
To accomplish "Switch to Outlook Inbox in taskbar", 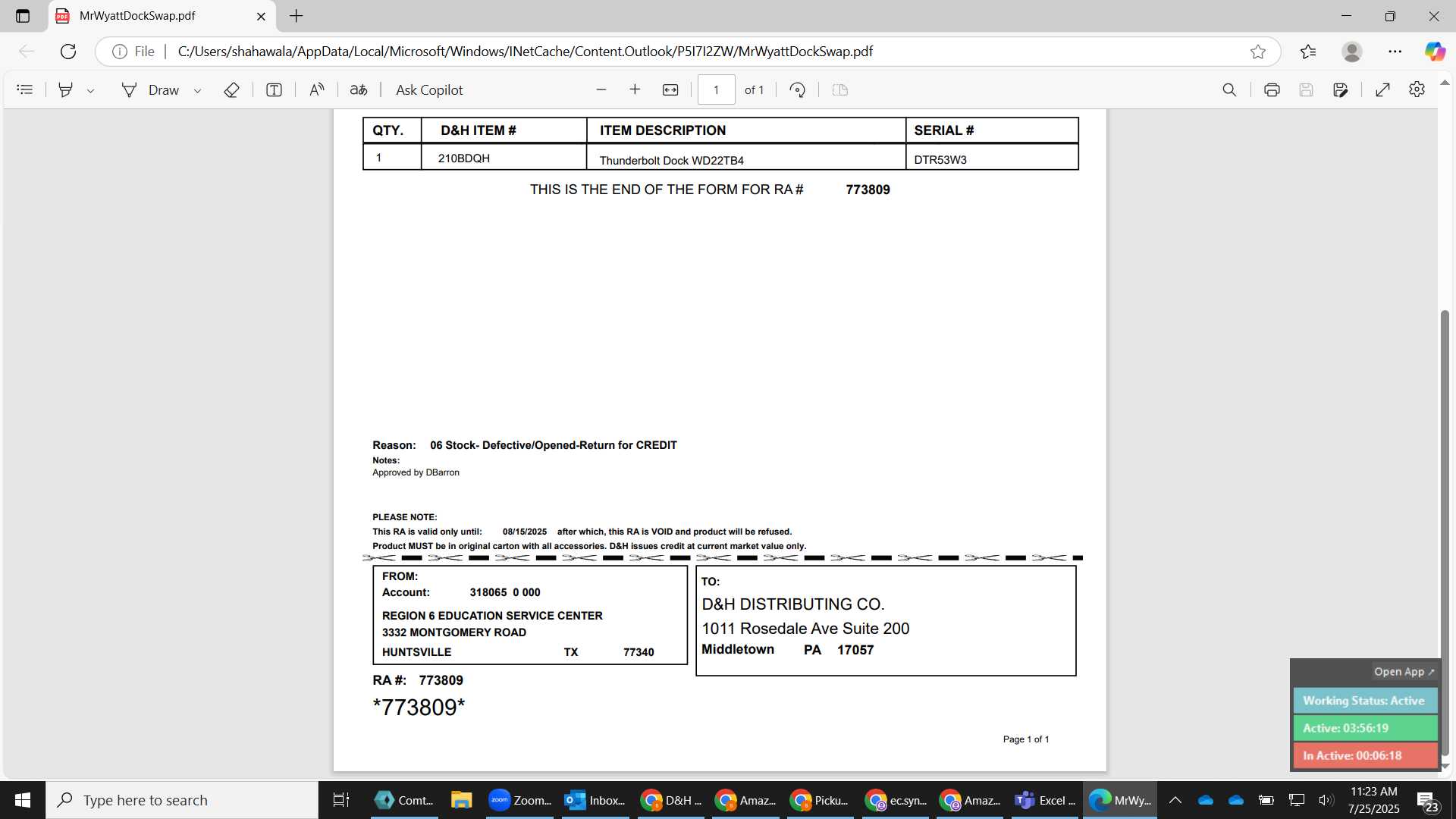I will pos(595,800).
